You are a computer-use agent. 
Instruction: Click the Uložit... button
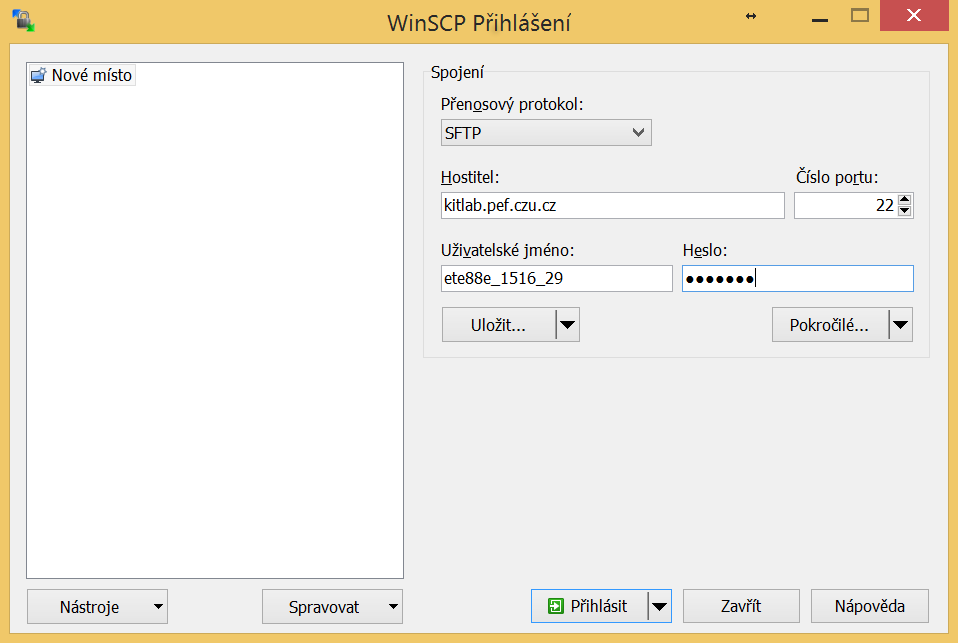pos(495,324)
